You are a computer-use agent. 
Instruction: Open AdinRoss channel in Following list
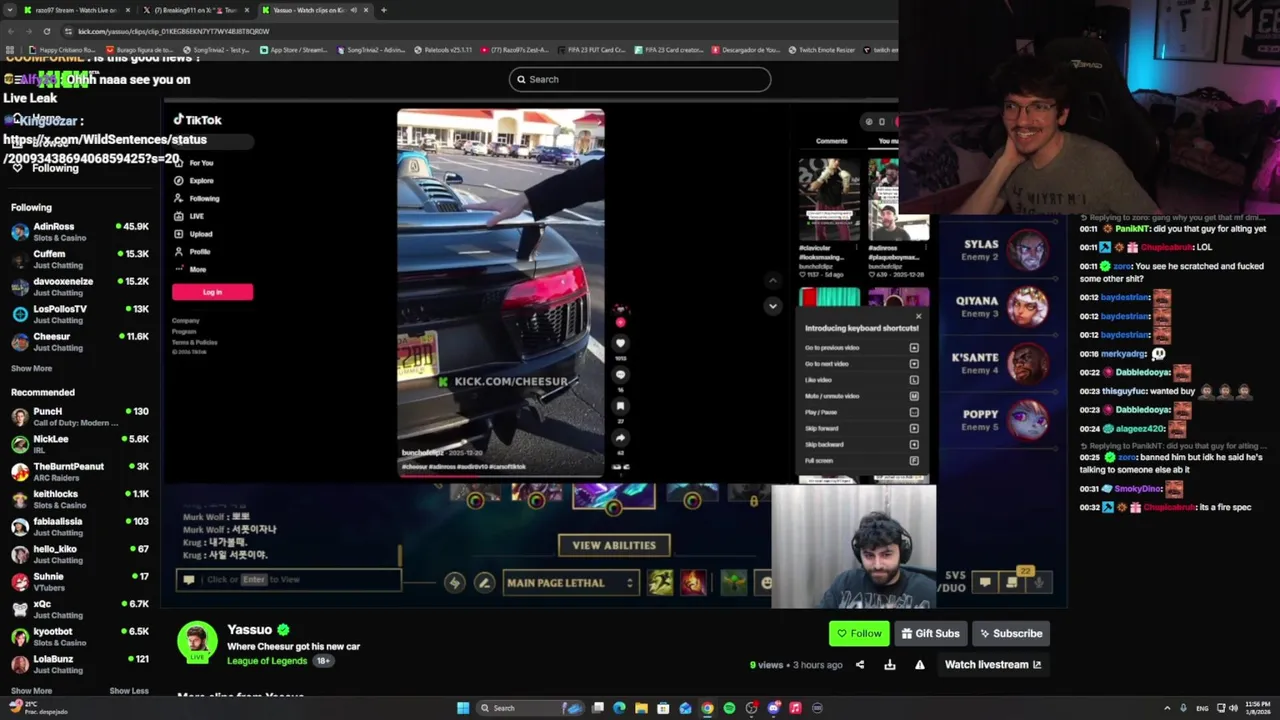(x=80, y=231)
